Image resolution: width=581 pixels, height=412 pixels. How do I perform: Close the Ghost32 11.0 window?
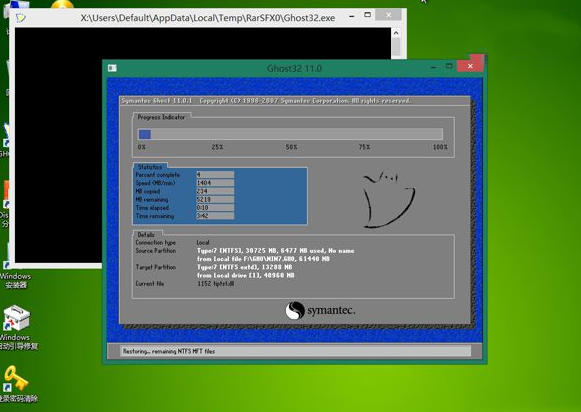(x=470, y=66)
